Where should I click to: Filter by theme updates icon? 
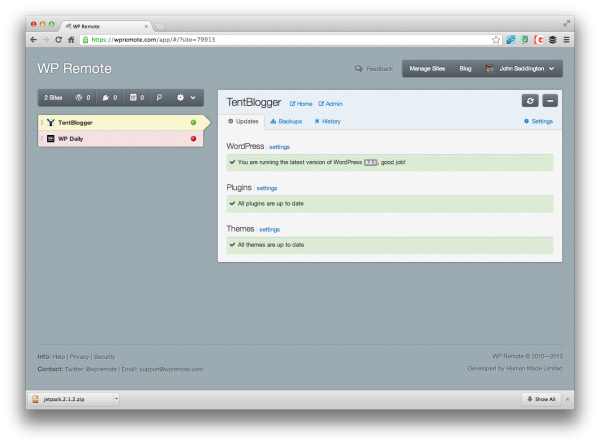tap(137, 98)
